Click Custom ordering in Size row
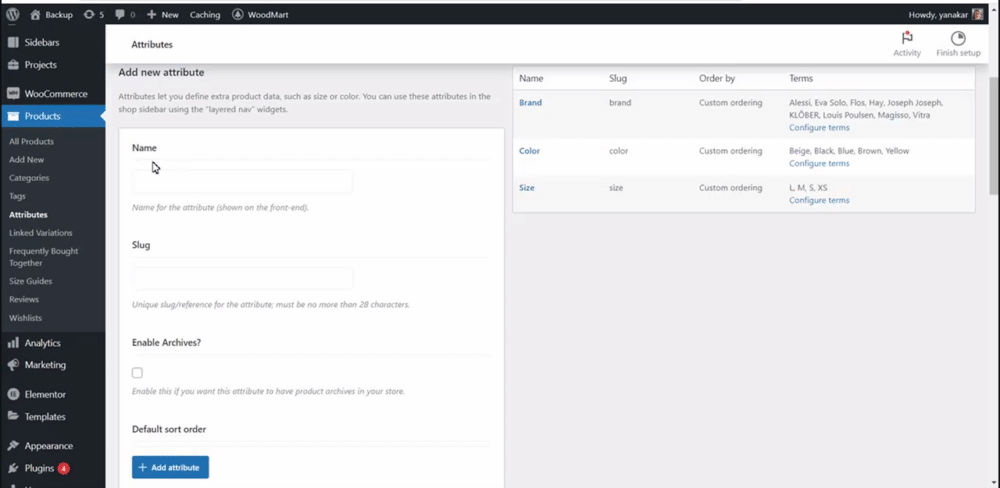 (x=730, y=188)
